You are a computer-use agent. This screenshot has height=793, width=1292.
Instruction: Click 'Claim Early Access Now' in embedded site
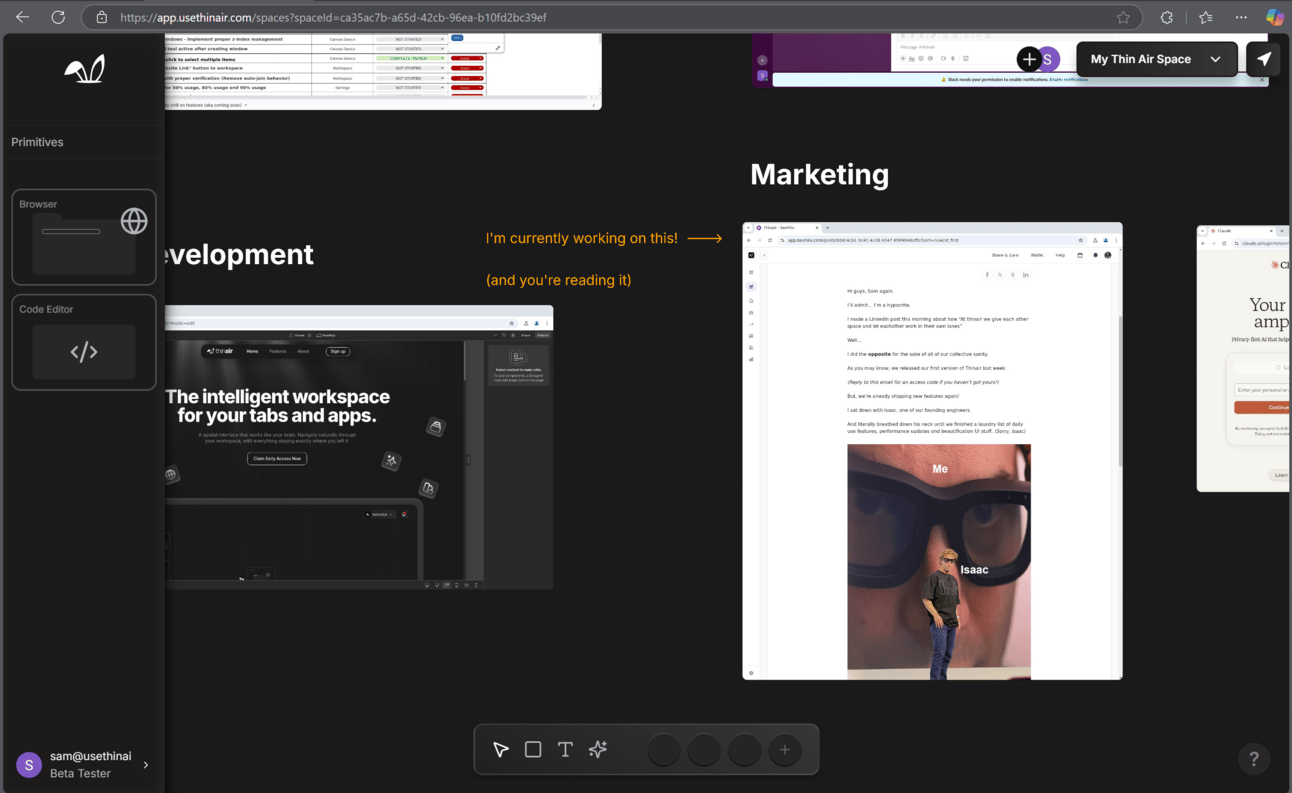[277, 458]
